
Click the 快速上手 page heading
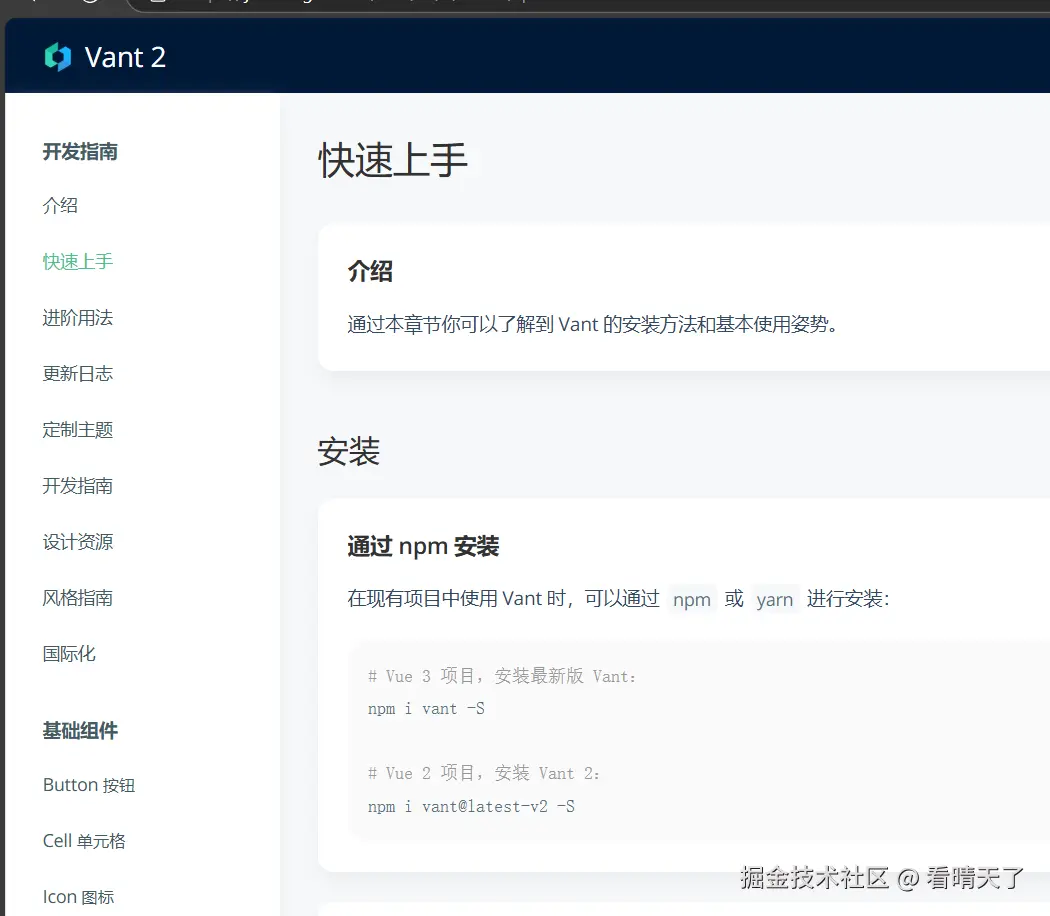click(392, 161)
